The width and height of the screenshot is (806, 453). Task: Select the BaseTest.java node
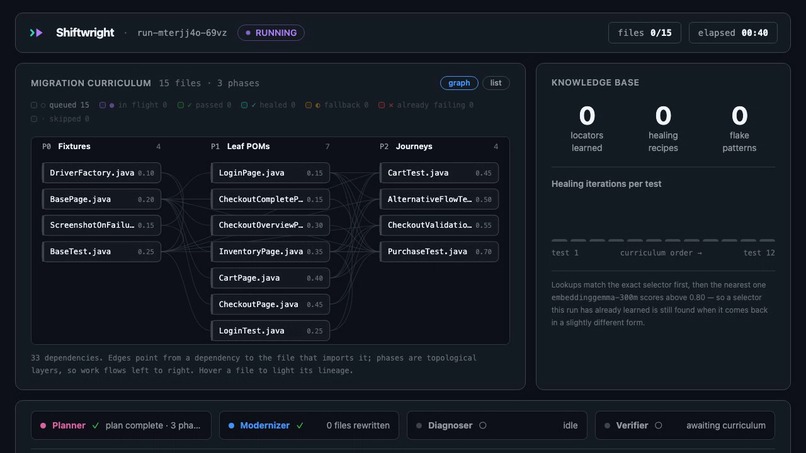(x=101, y=251)
